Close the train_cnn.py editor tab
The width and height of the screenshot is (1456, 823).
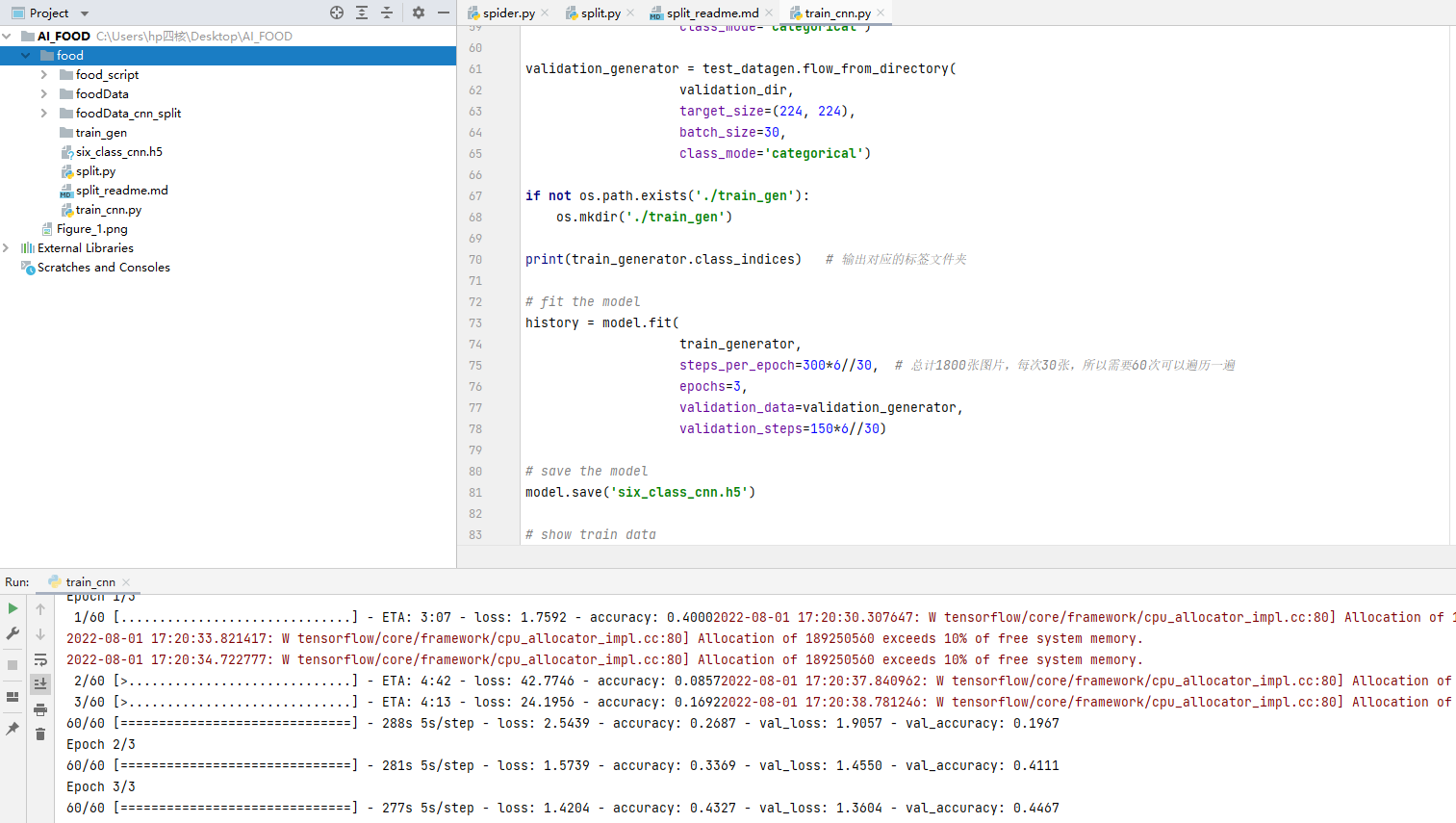click(881, 13)
